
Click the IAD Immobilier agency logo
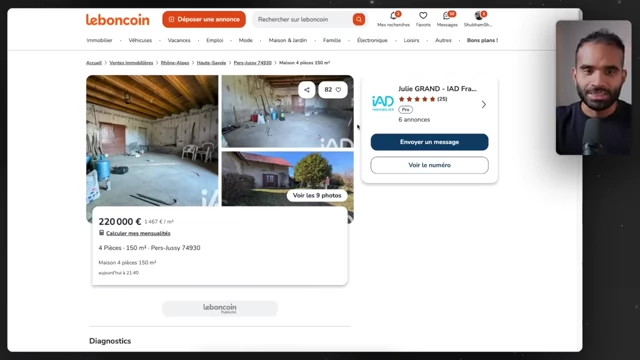[383, 103]
